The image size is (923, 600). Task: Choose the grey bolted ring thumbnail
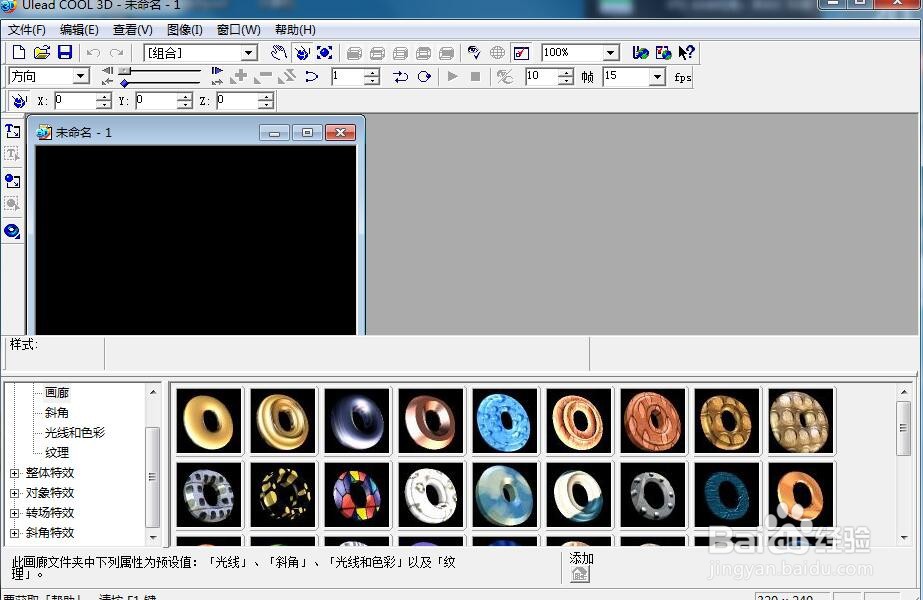(x=653, y=495)
